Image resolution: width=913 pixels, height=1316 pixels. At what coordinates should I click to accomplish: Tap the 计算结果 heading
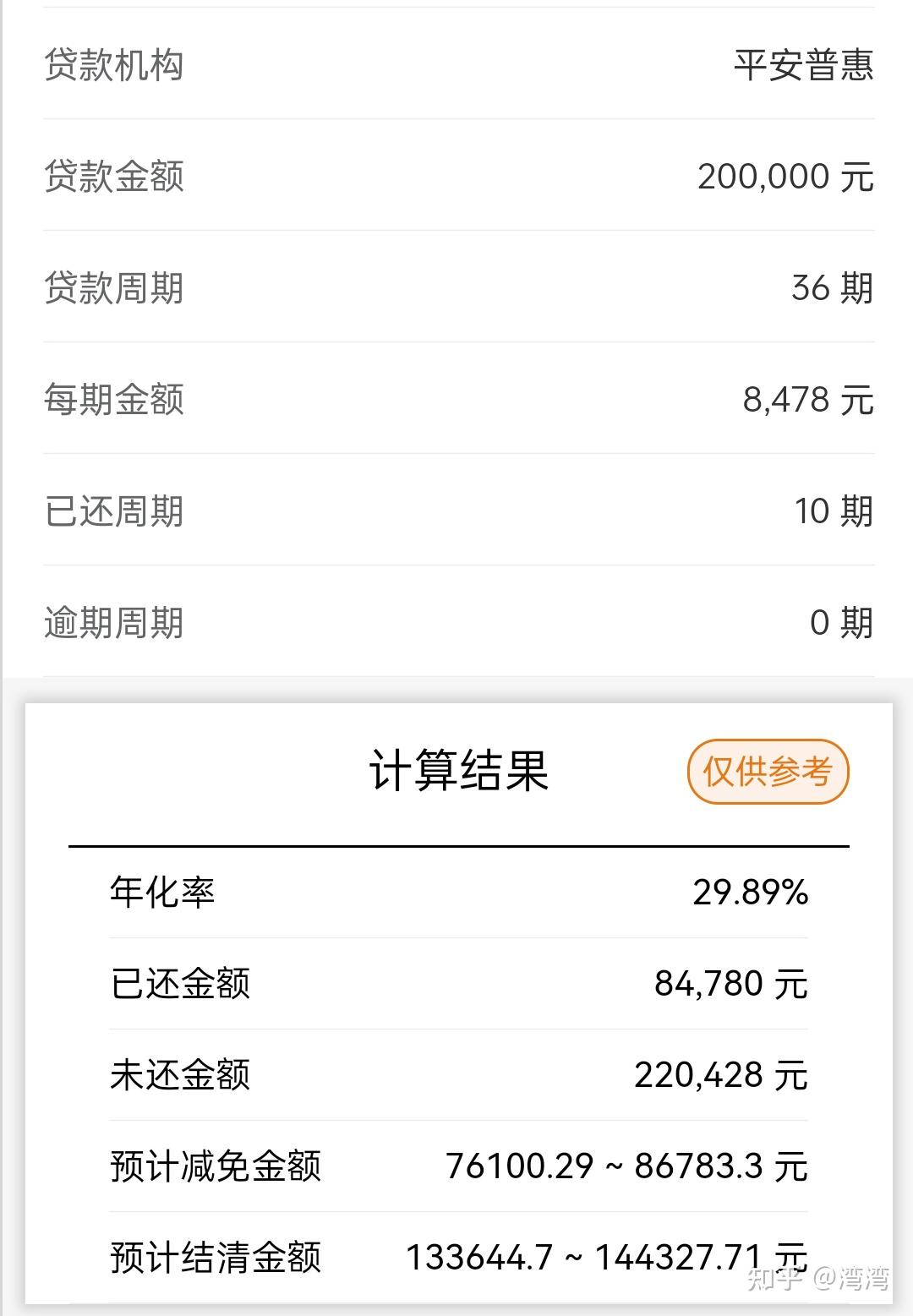[x=458, y=771]
